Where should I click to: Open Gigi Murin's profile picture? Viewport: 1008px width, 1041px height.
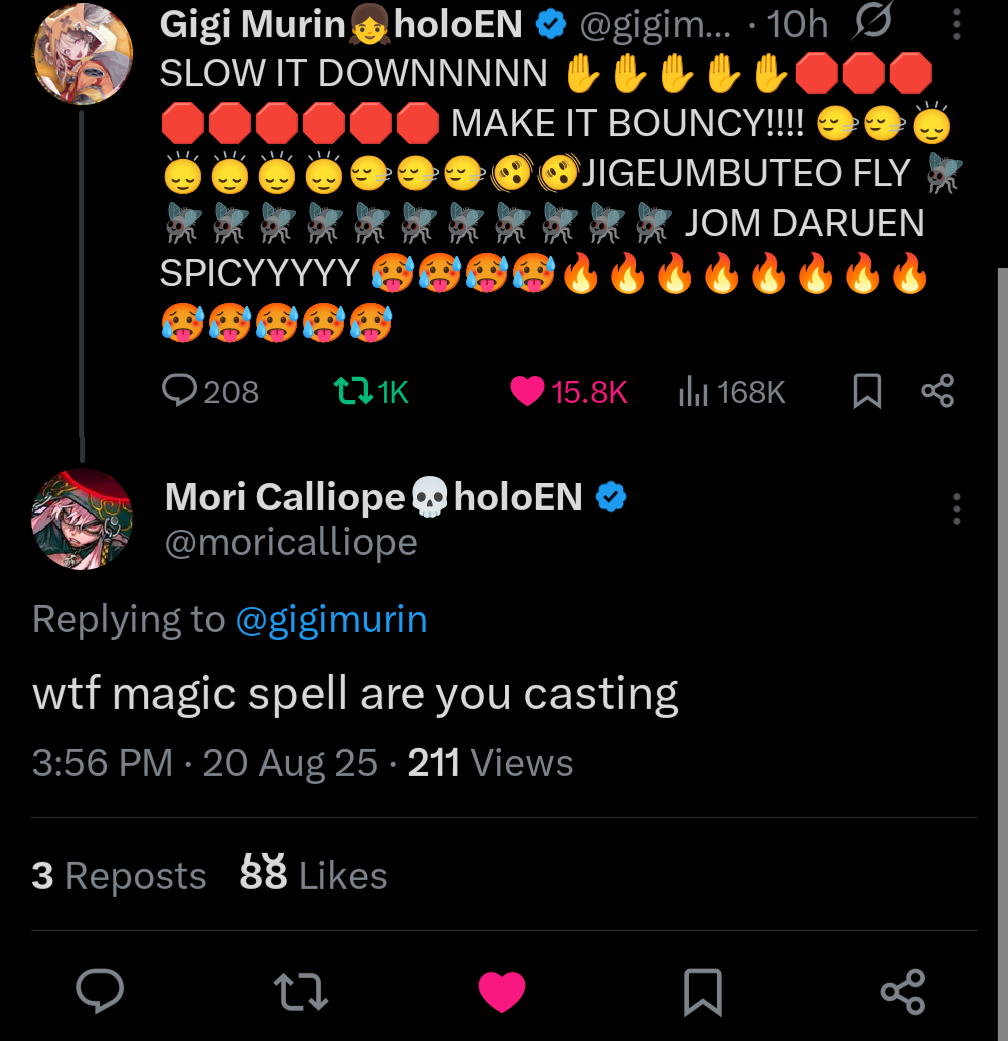click(x=83, y=53)
